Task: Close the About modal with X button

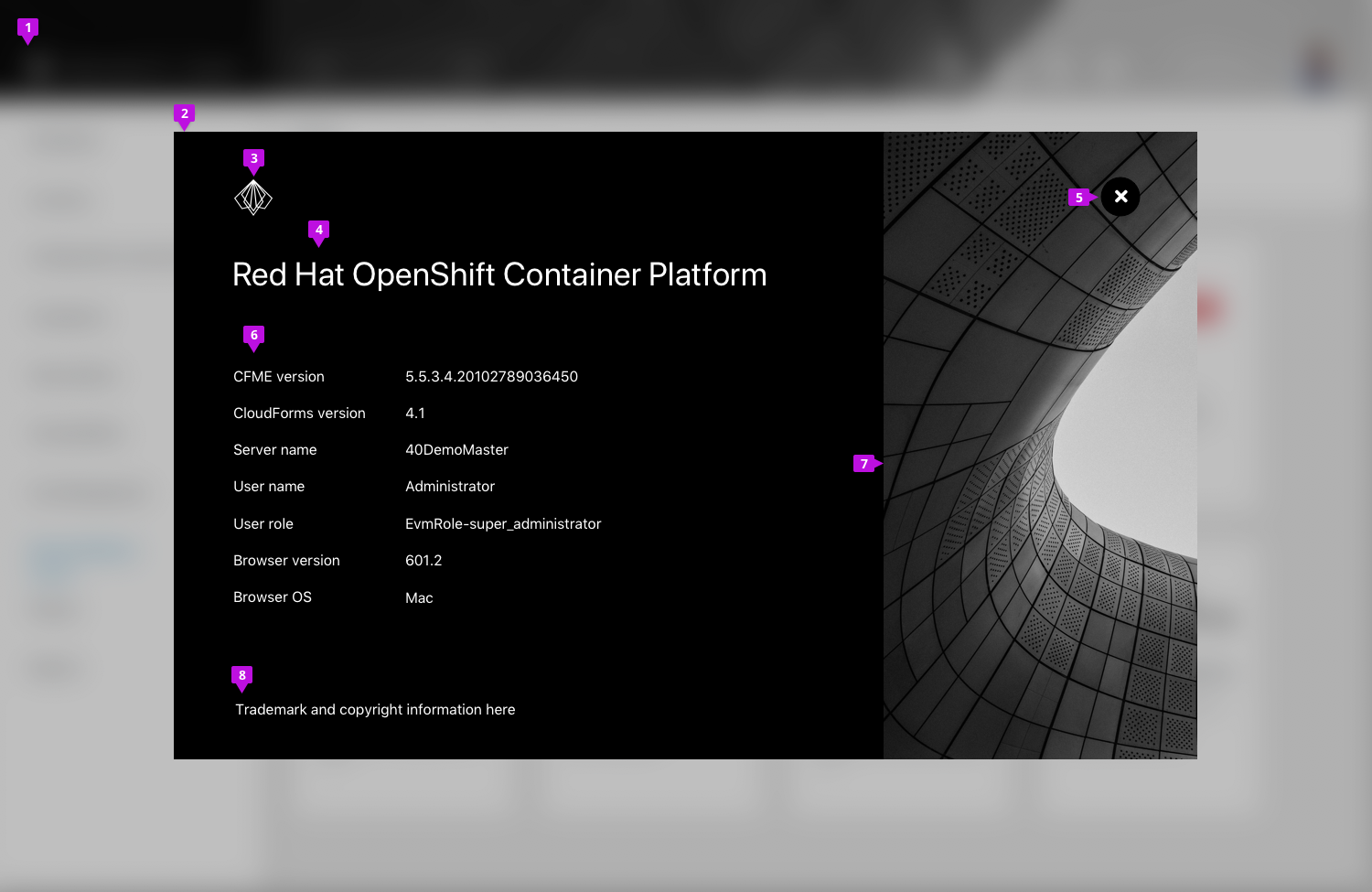Action: [1120, 197]
